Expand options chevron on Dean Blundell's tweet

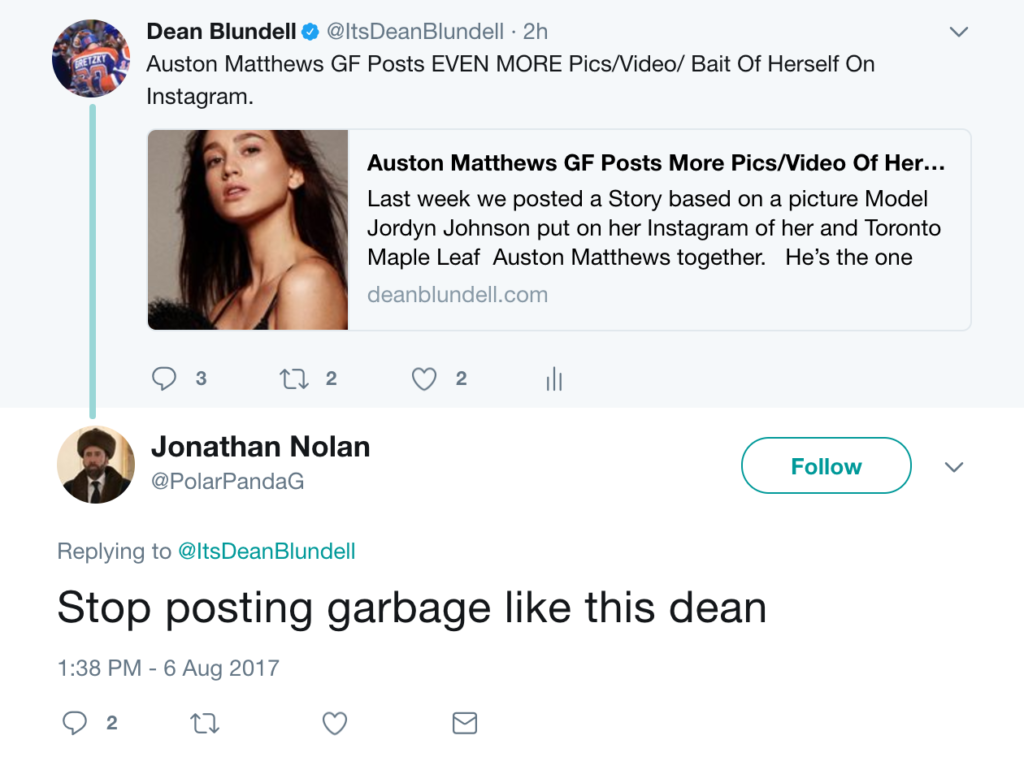click(958, 31)
